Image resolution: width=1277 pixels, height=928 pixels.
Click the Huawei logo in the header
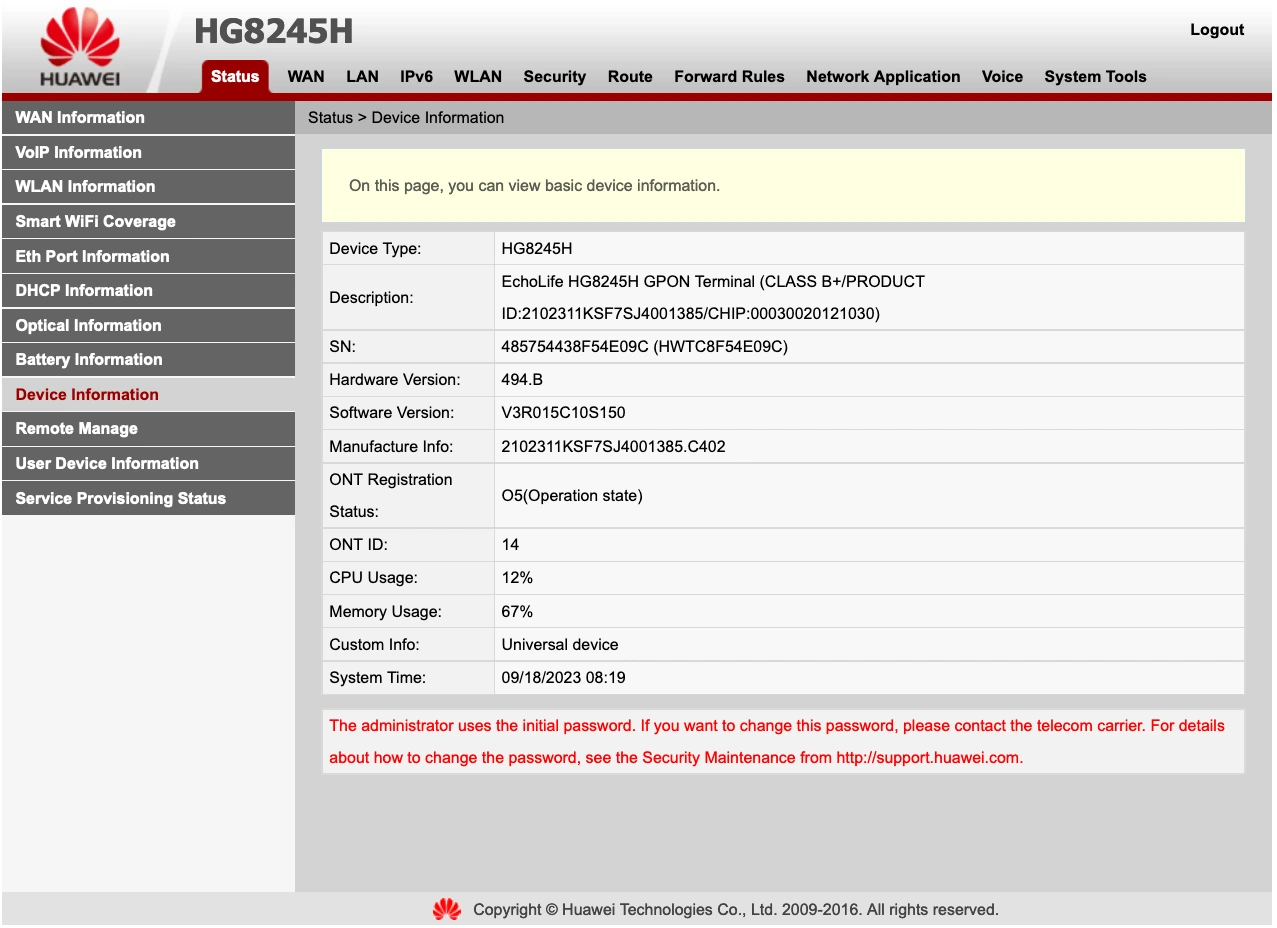tap(80, 48)
